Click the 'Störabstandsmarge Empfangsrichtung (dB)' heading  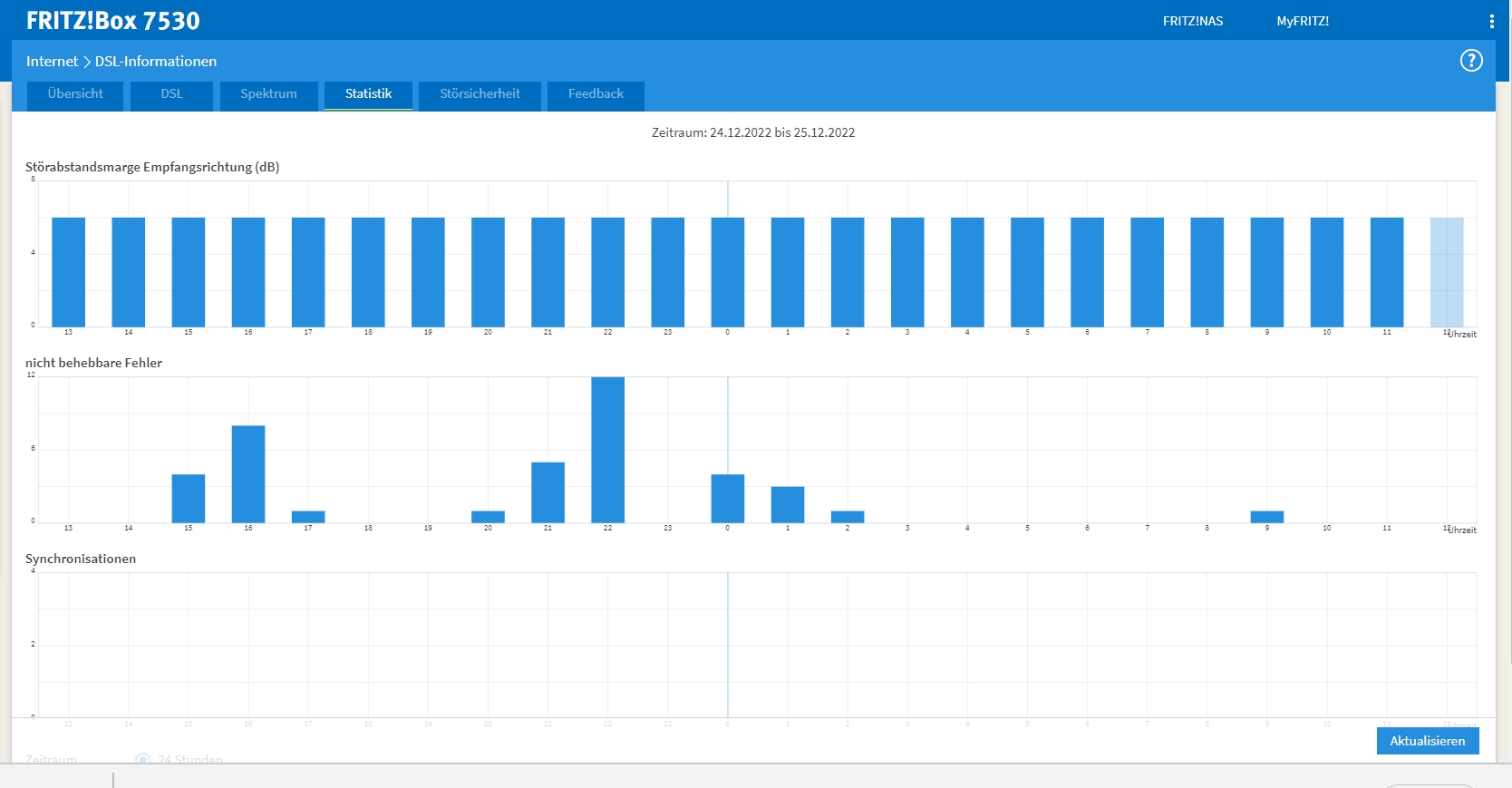pyautogui.click(x=152, y=167)
